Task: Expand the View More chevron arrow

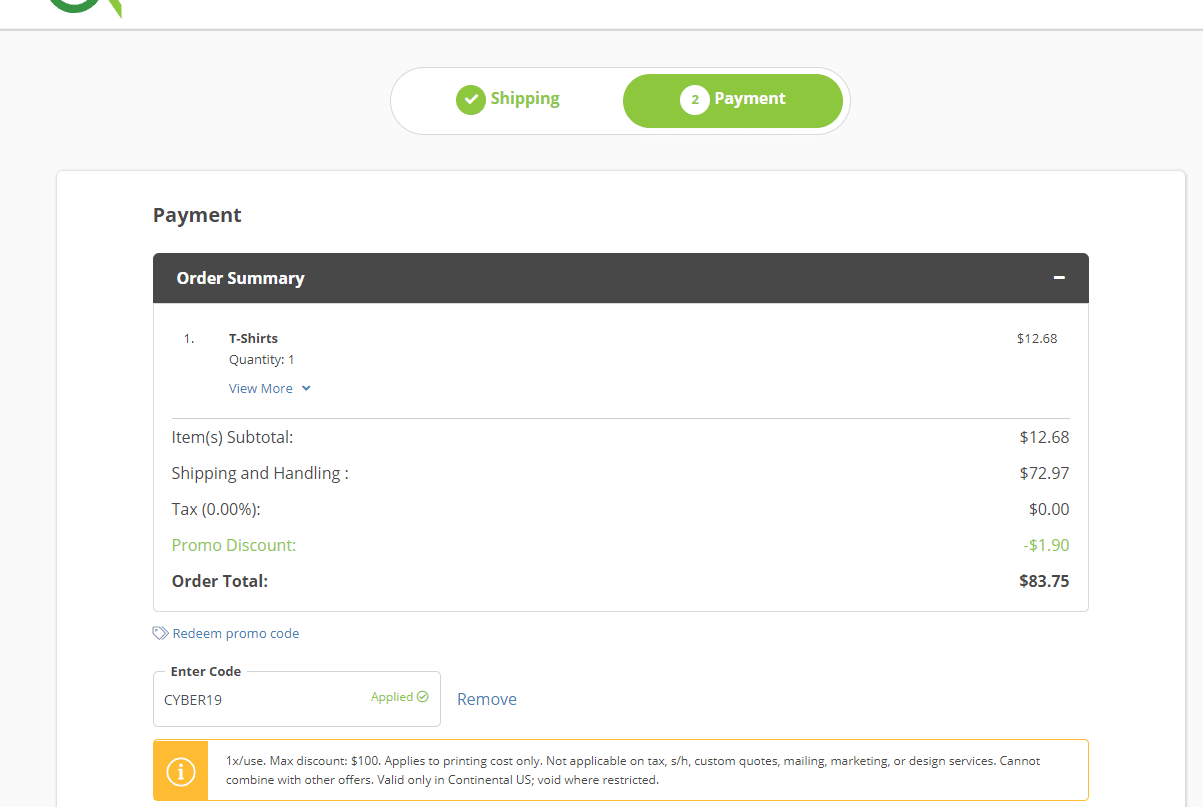Action: pyautogui.click(x=306, y=389)
